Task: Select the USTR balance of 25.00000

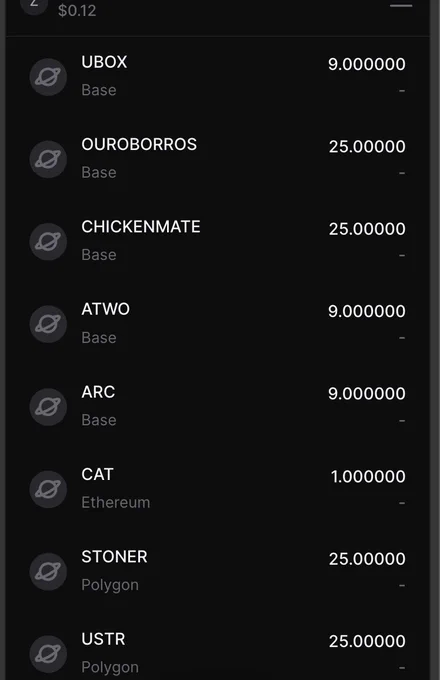Action: 367,641
